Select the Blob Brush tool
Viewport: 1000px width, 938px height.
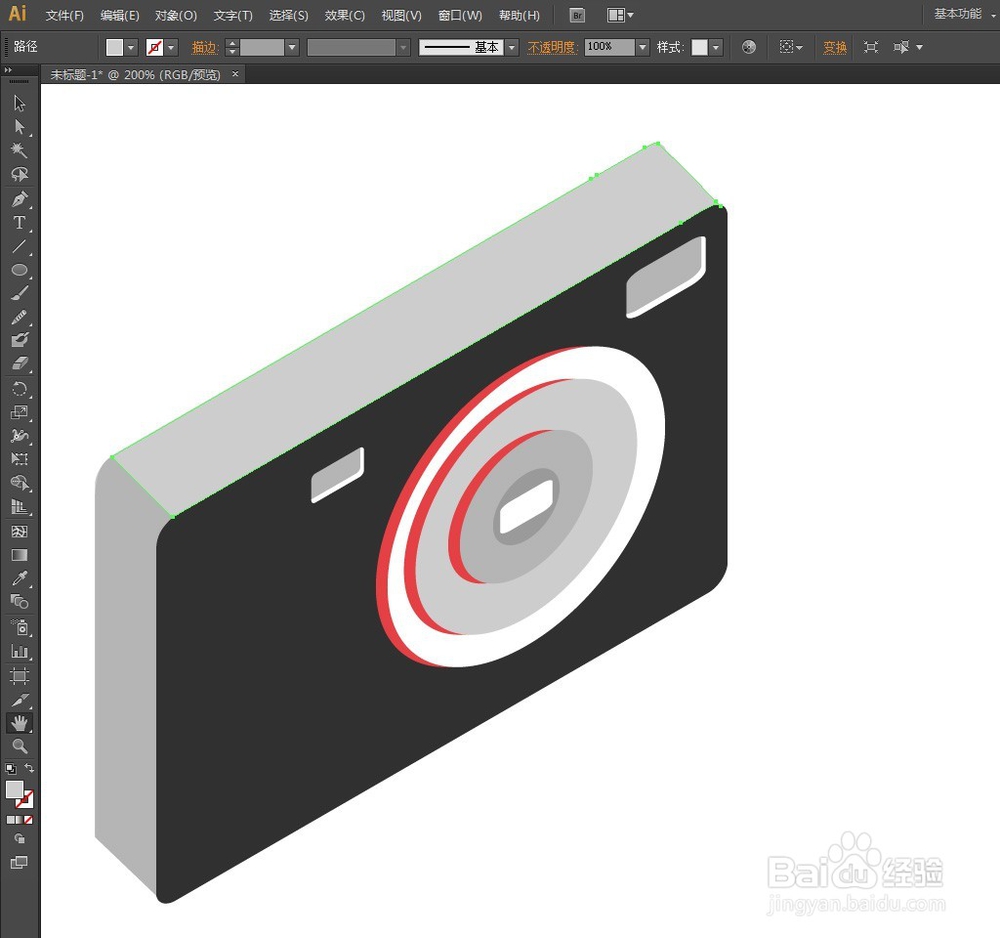[19, 339]
